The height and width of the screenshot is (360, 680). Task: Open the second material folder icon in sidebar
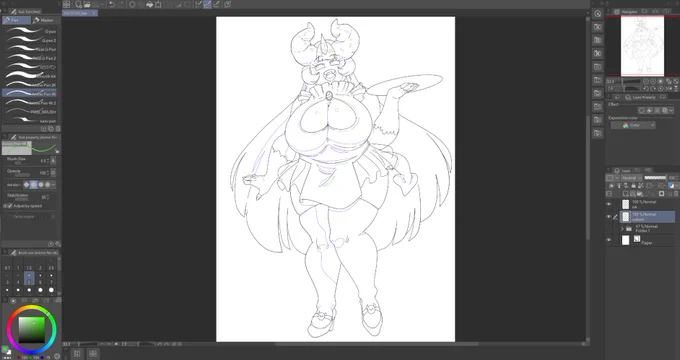(598, 40)
